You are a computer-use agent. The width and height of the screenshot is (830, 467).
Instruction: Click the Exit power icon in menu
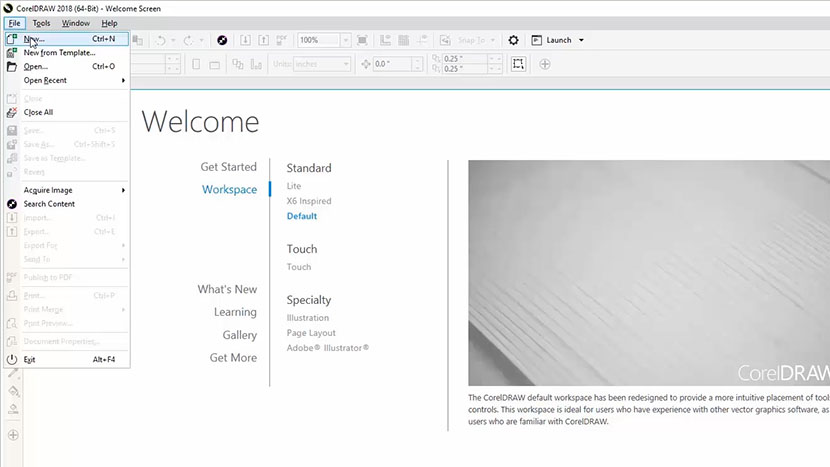click(12, 359)
